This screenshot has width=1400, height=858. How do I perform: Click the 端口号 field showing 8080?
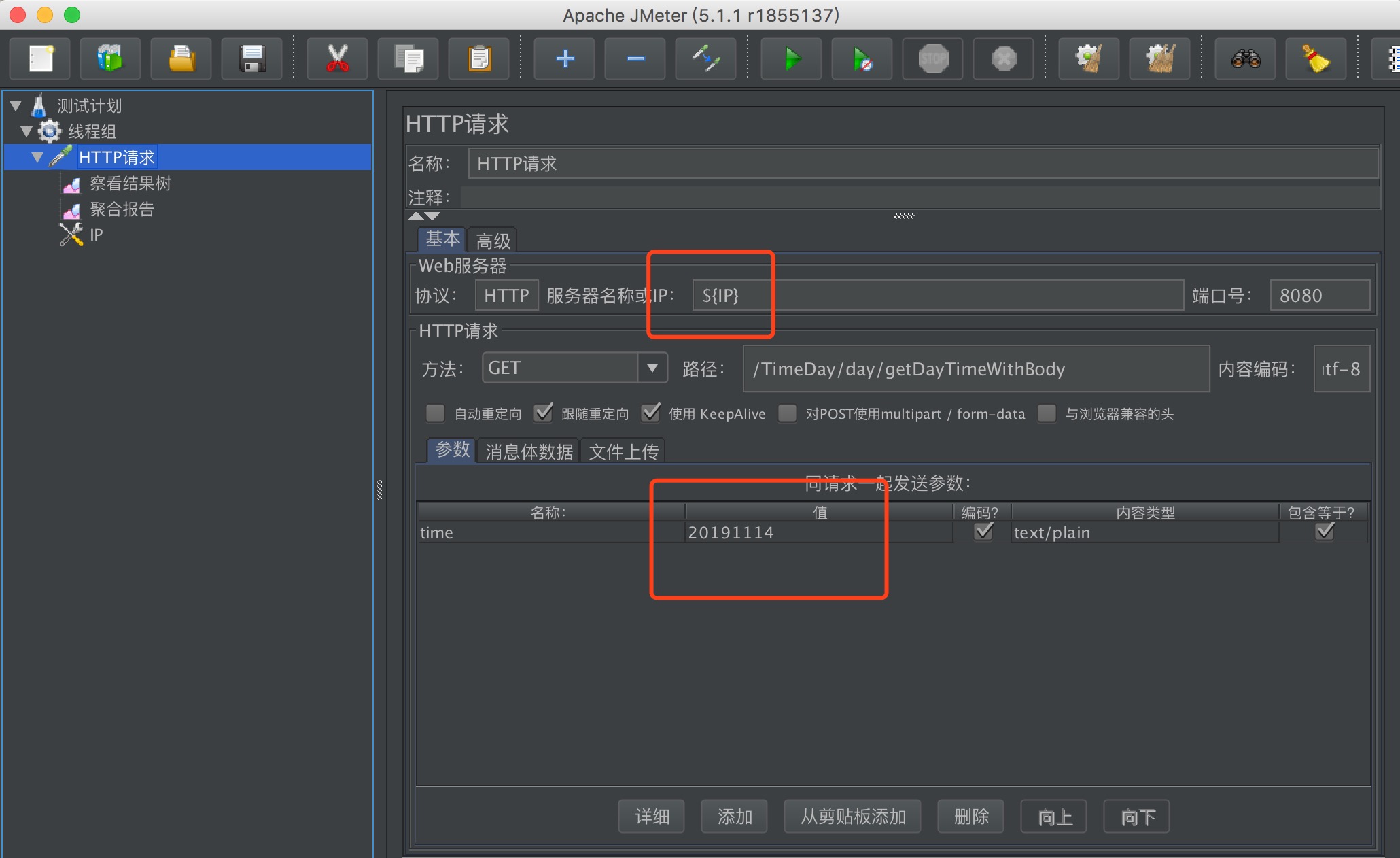click(x=1320, y=295)
